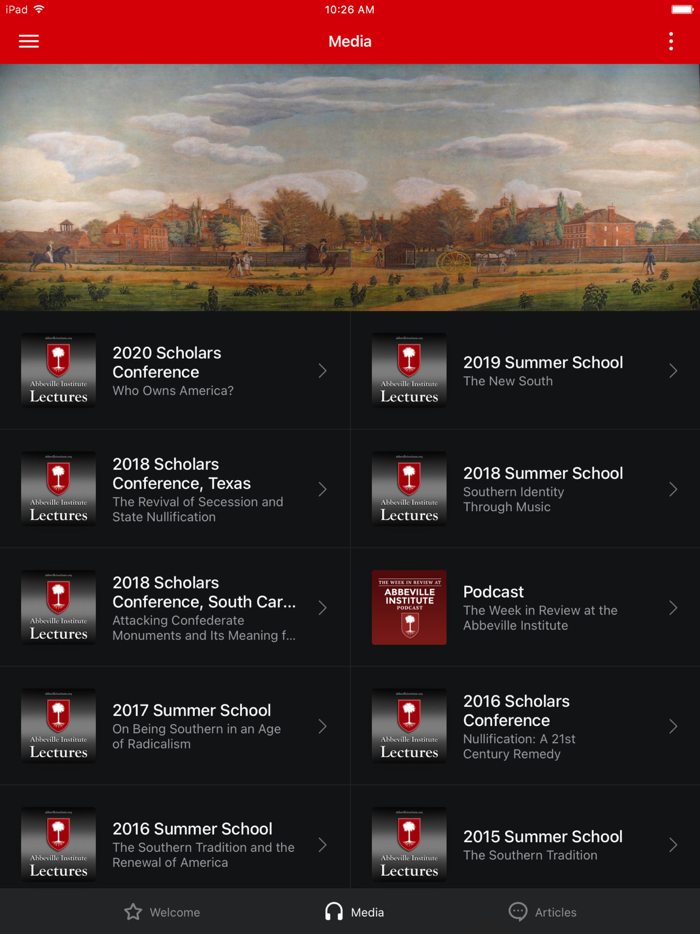700x934 pixels.
Task: Tap the Media headphones icon
Action: [334, 912]
